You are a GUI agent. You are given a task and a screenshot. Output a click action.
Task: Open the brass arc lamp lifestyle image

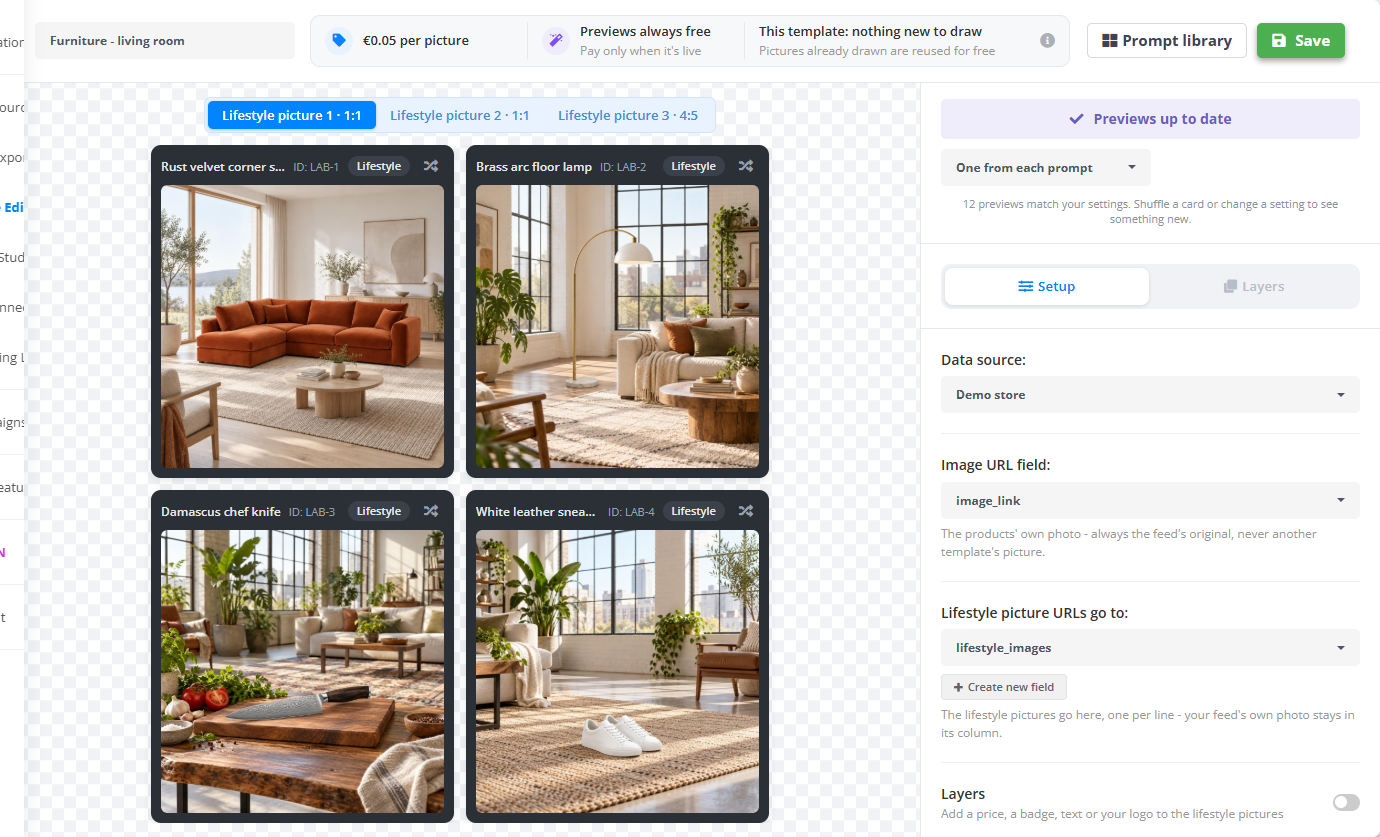(617, 326)
